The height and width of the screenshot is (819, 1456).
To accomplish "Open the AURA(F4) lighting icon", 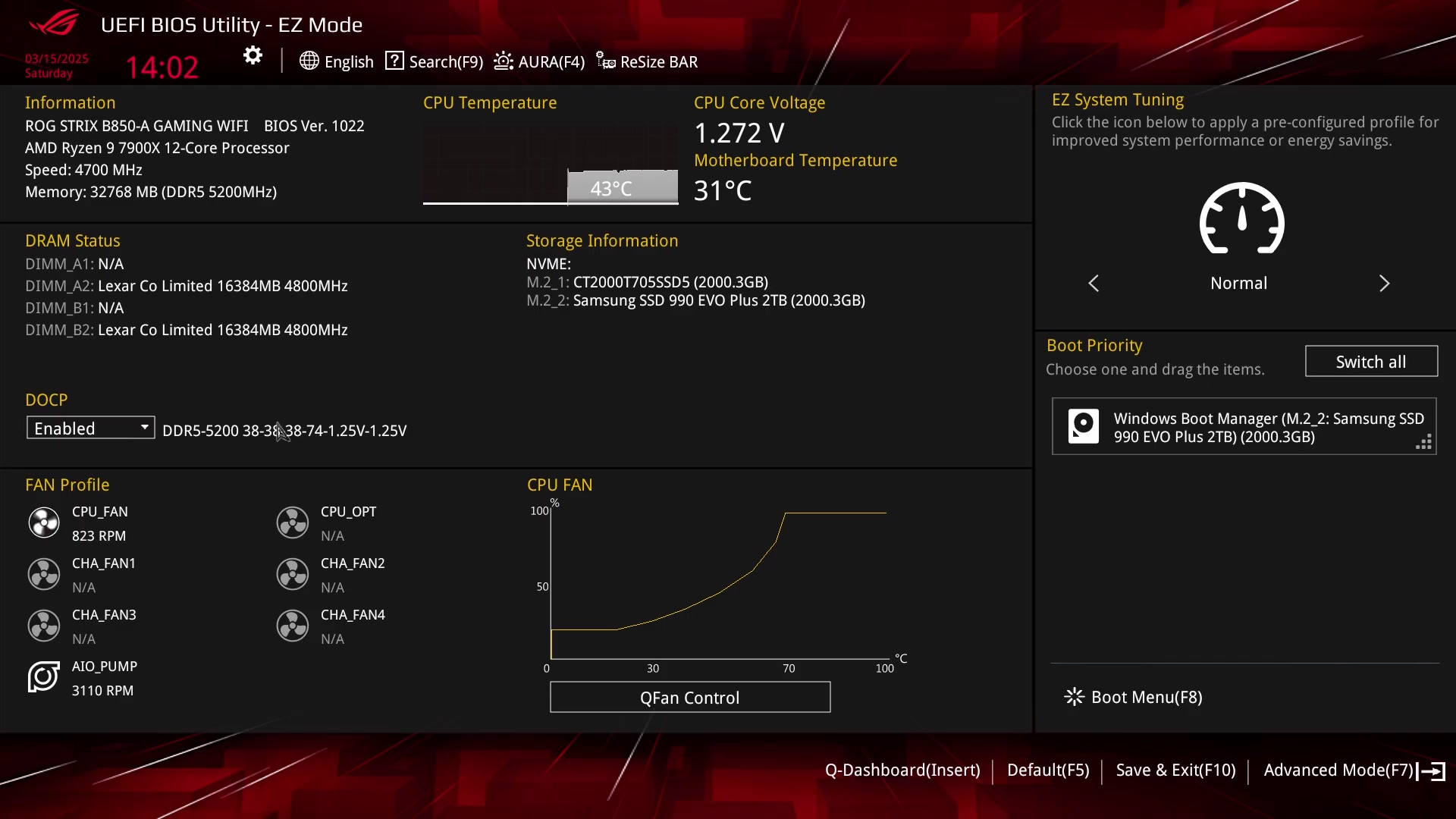I will coord(504,61).
